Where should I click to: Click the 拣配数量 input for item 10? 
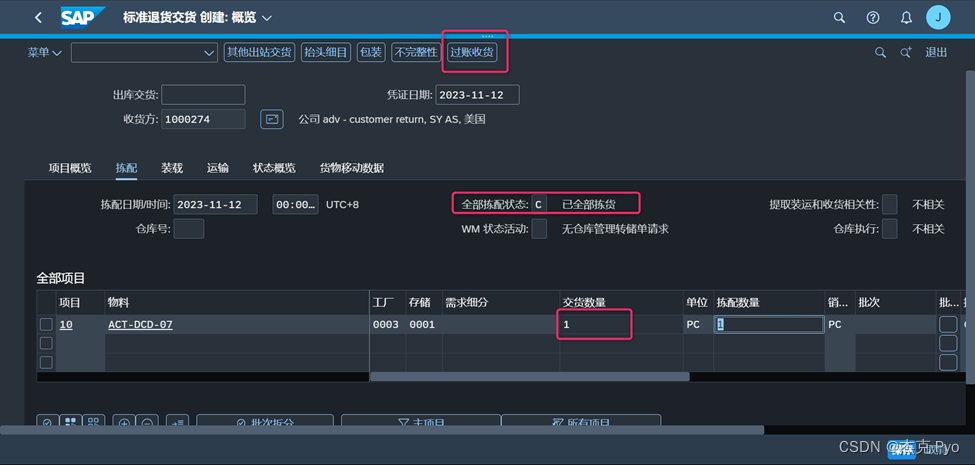tap(769, 325)
